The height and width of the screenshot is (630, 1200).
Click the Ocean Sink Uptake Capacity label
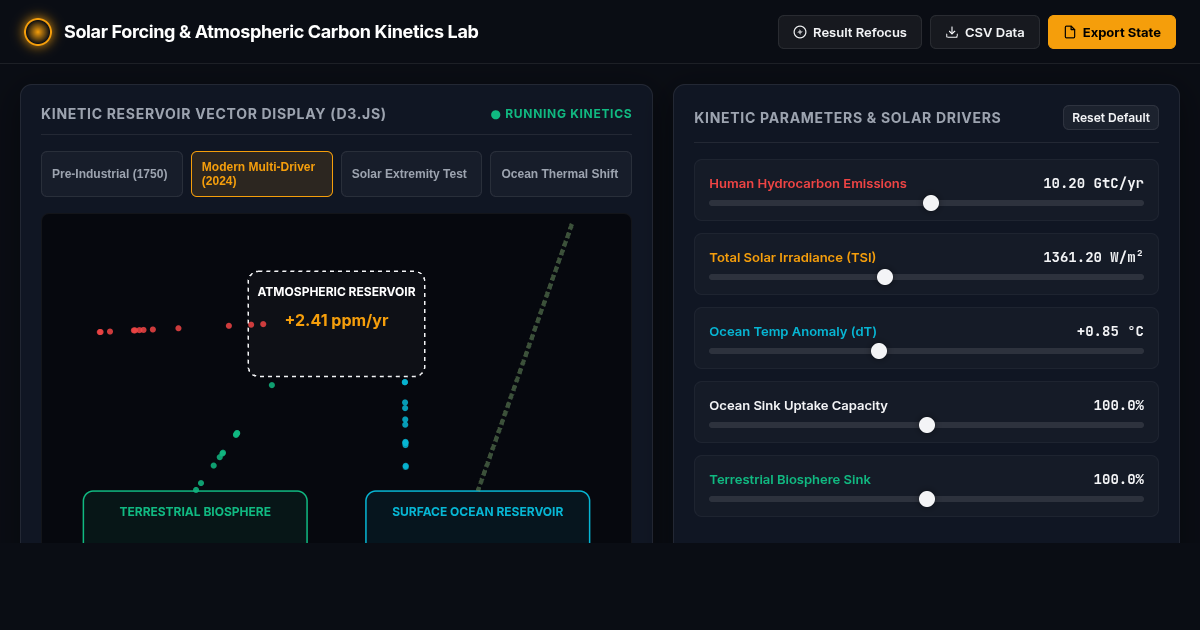(x=798, y=405)
